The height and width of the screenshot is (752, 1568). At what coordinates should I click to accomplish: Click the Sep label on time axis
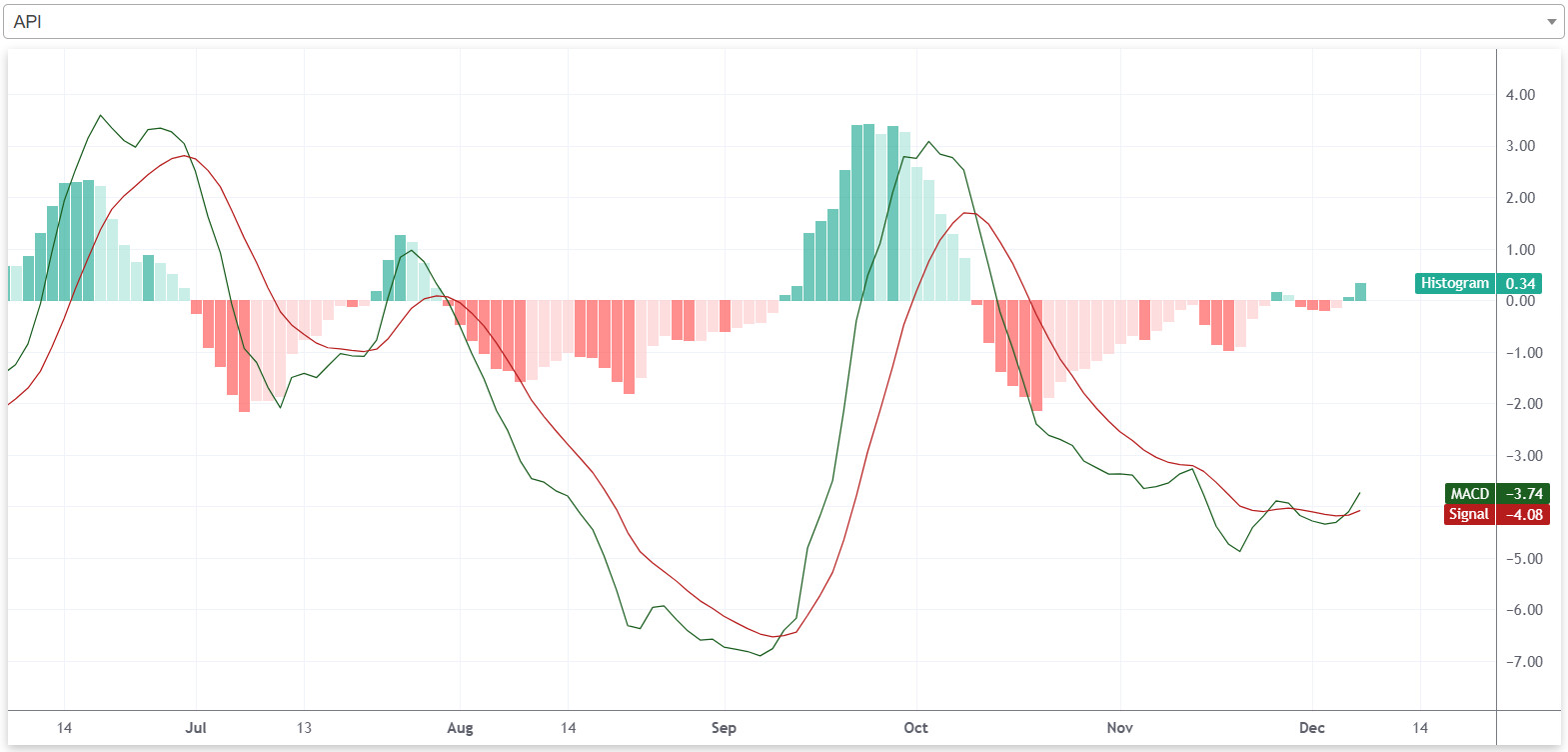724,727
